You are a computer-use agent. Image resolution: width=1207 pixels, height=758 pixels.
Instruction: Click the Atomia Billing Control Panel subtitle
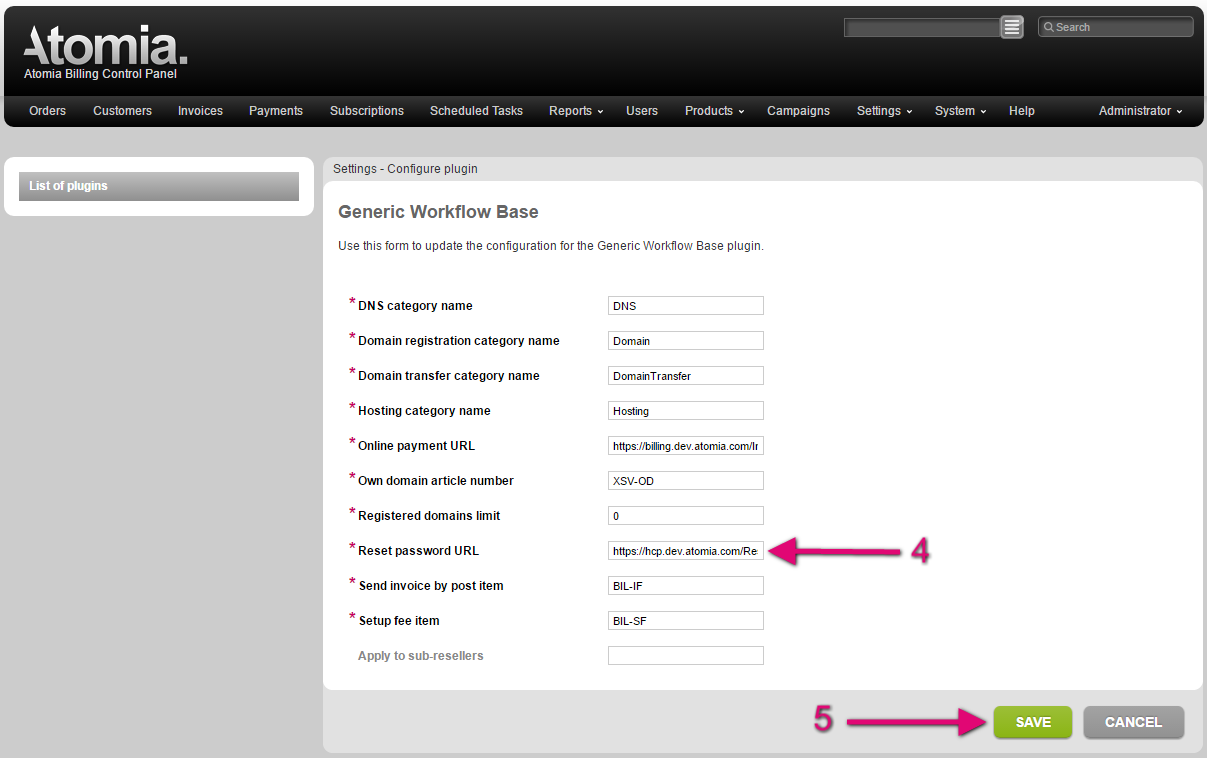[x=100, y=74]
